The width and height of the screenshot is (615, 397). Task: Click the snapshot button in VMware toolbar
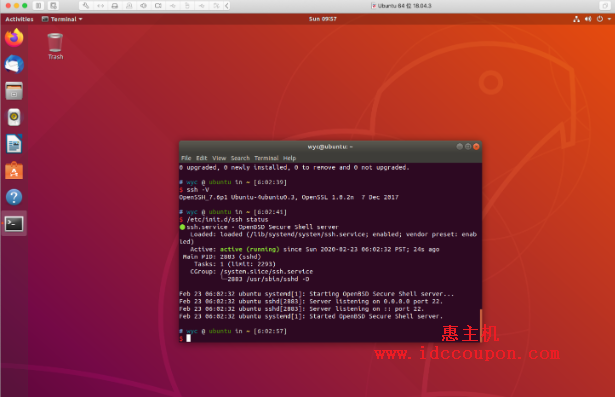tap(53, 5)
